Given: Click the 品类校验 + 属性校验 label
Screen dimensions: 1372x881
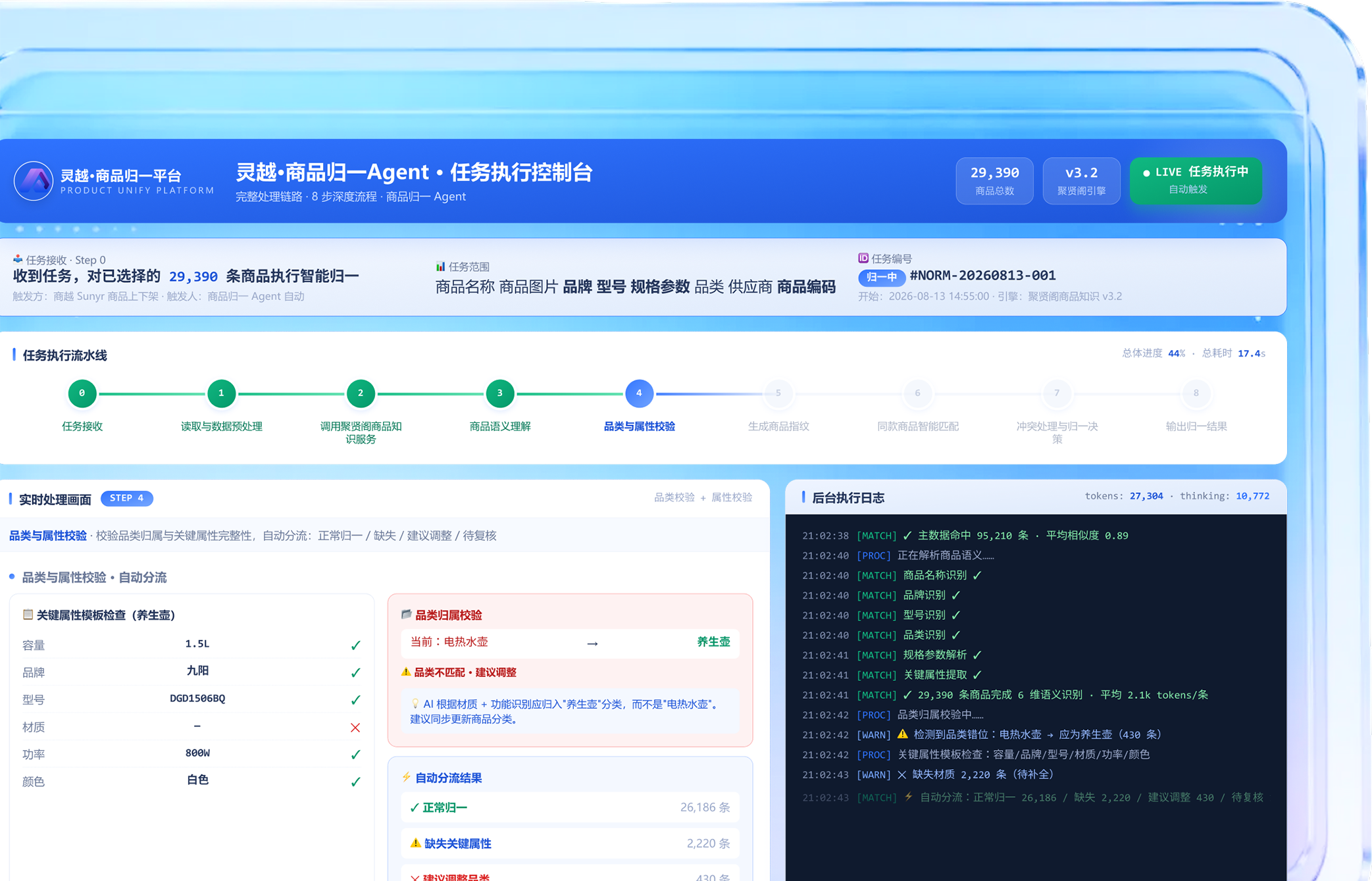Looking at the screenshot, I should (x=703, y=497).
